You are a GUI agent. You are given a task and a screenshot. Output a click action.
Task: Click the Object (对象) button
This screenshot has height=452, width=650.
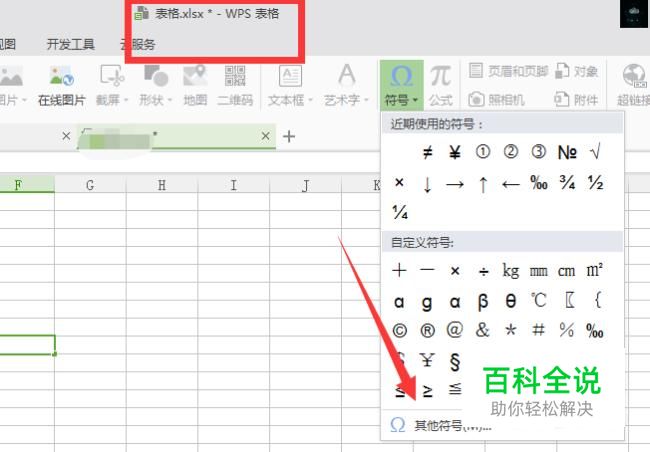577,71
